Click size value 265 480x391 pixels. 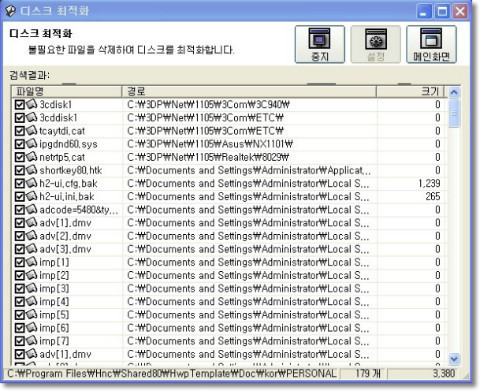pyautogui.click(x=433, y=197)
